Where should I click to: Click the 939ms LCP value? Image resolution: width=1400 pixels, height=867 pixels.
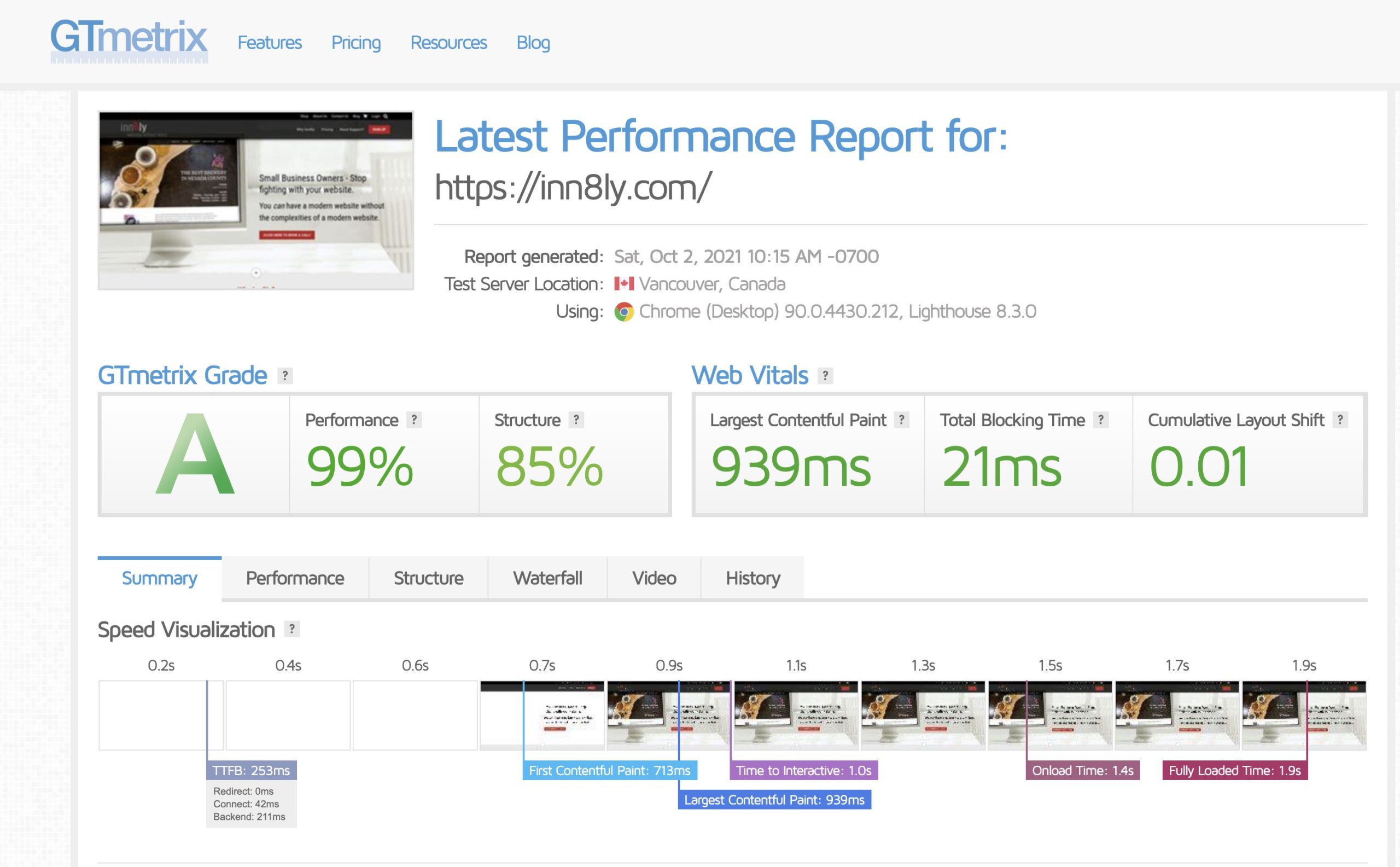pos(791,466)
